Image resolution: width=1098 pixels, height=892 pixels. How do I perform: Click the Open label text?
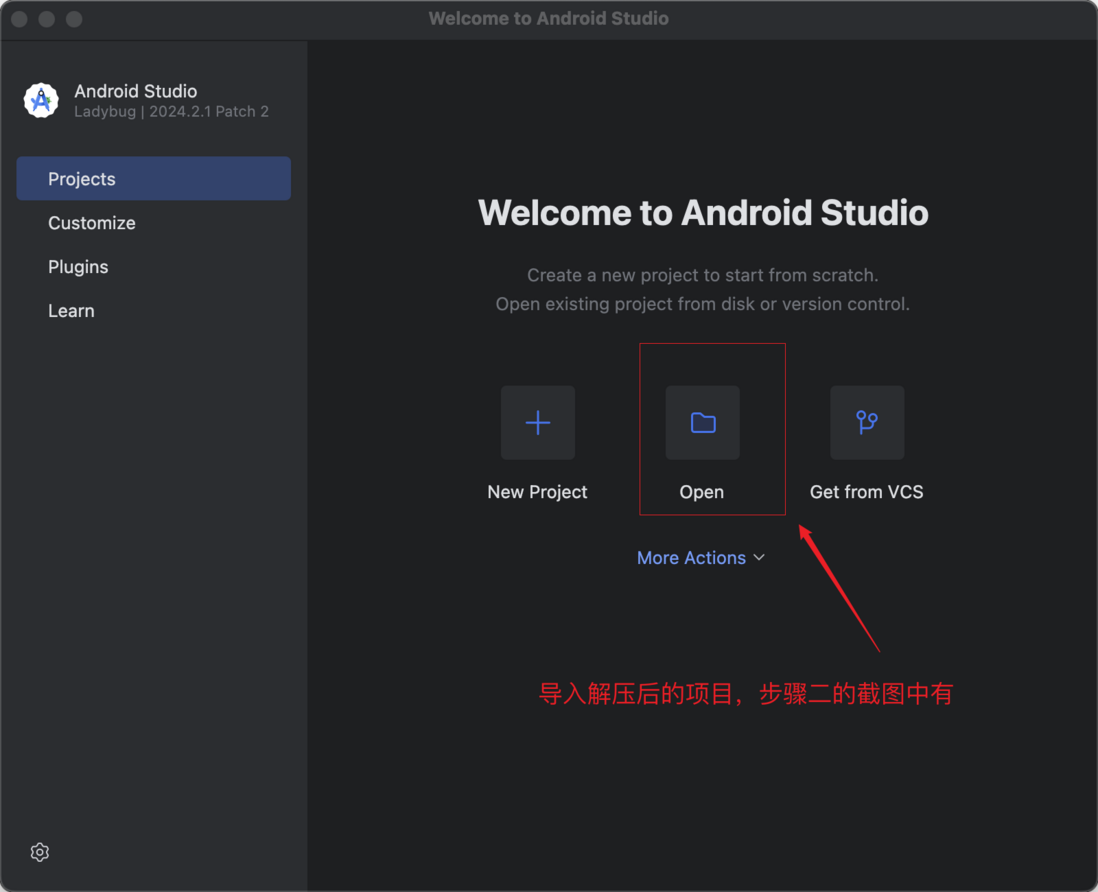click(x=702, y=492)
